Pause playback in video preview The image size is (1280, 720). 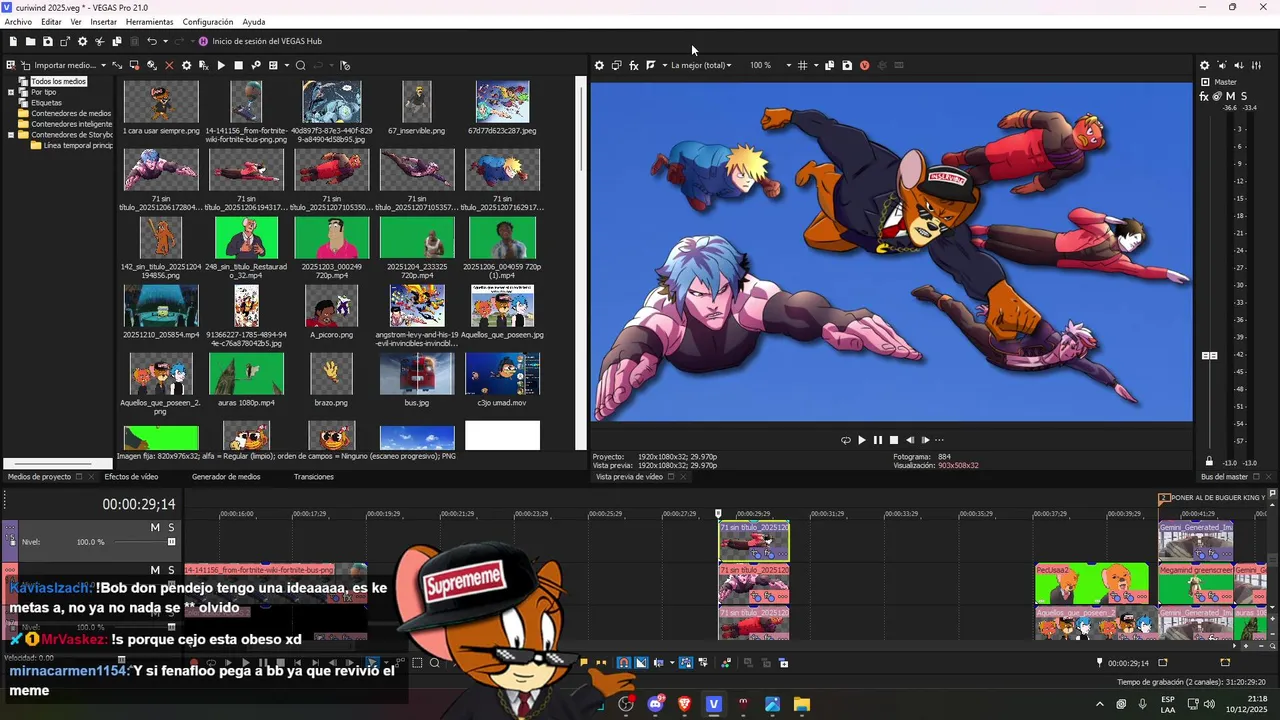point(878,440)
